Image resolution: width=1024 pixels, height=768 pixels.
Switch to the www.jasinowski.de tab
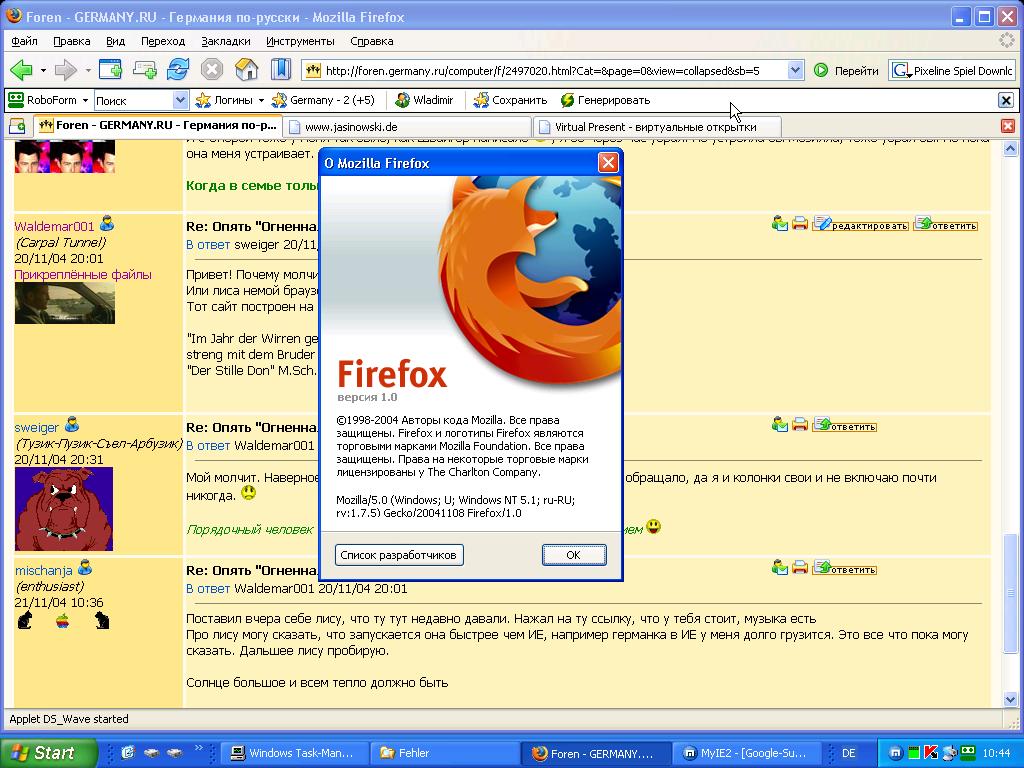tap(406, 127)
